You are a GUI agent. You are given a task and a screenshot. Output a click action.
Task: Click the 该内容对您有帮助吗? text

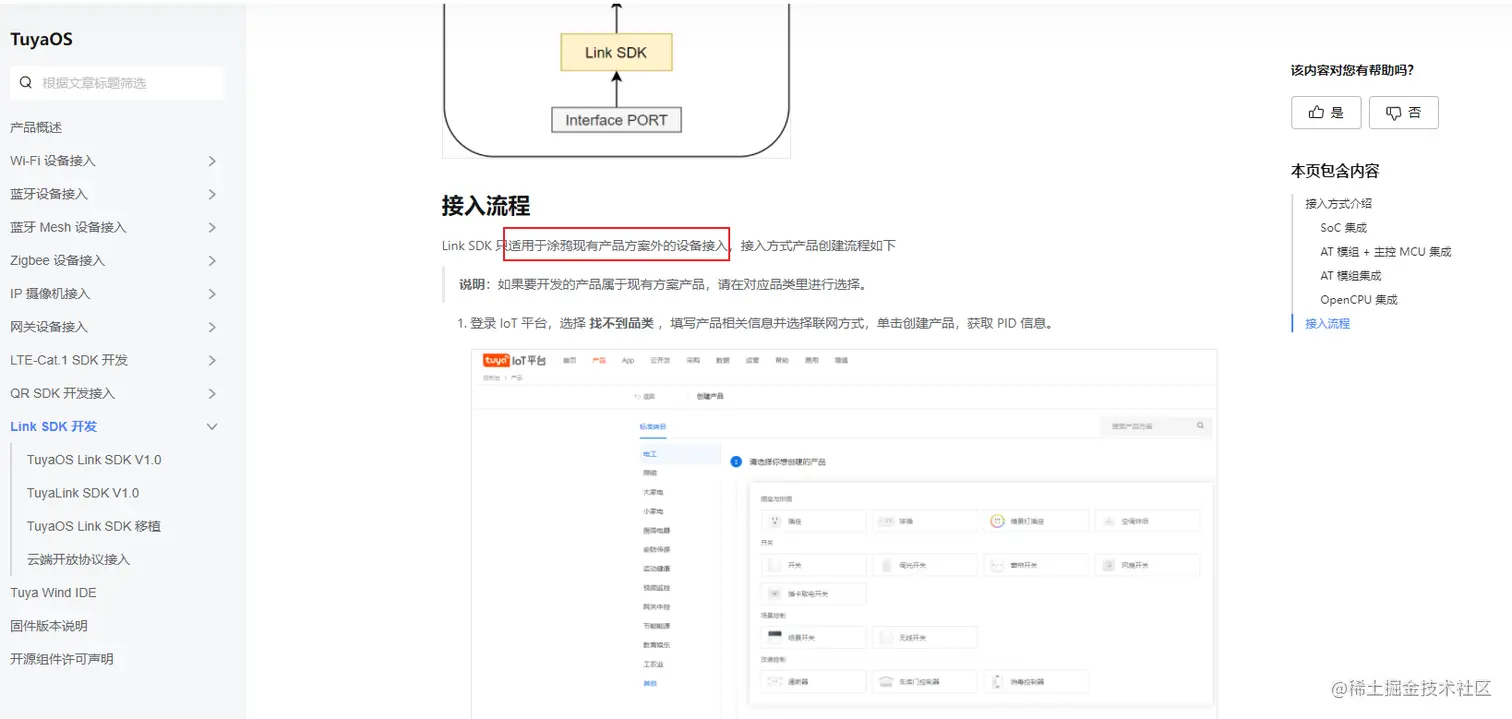tap(1352, 70)
